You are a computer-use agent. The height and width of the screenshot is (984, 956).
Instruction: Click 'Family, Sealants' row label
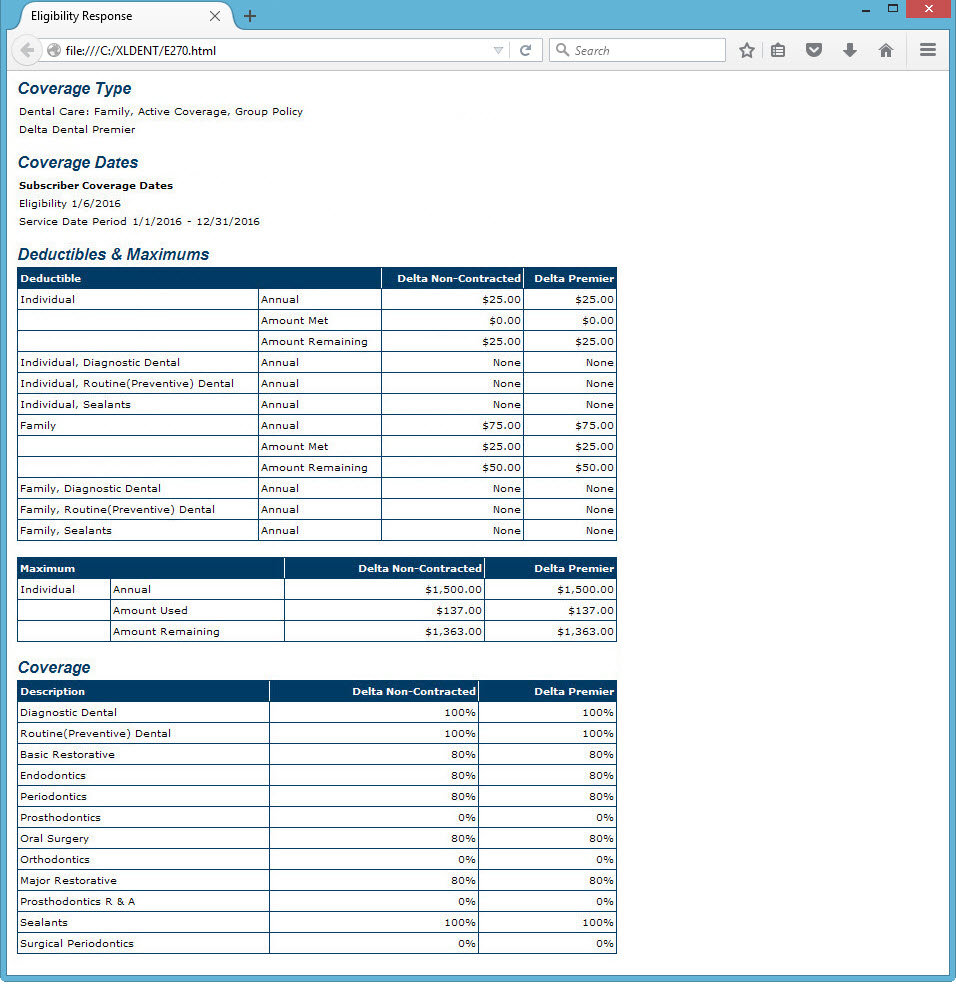tap(66, 531)
